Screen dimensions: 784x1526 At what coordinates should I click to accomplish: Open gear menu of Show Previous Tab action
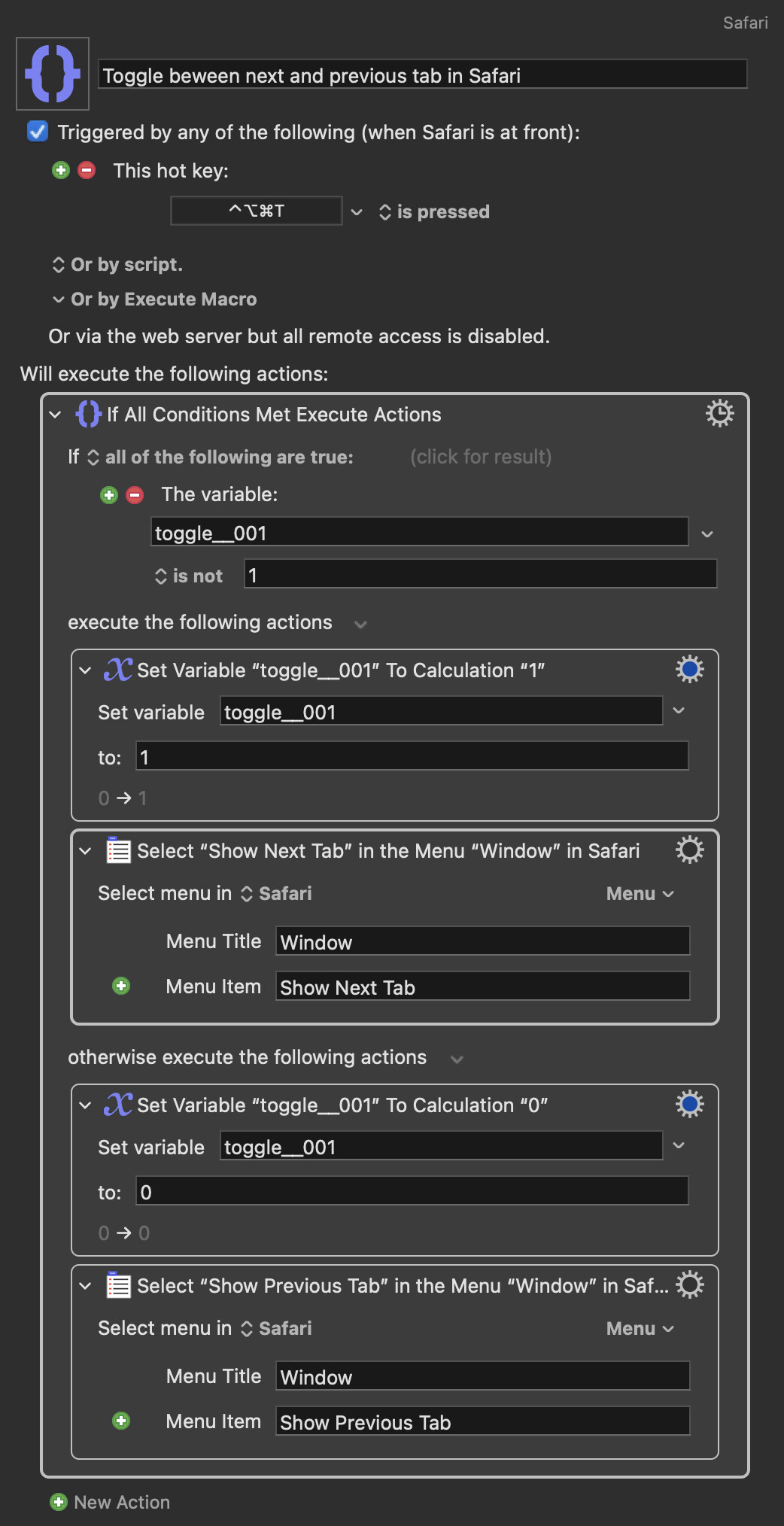[690, 1284]
